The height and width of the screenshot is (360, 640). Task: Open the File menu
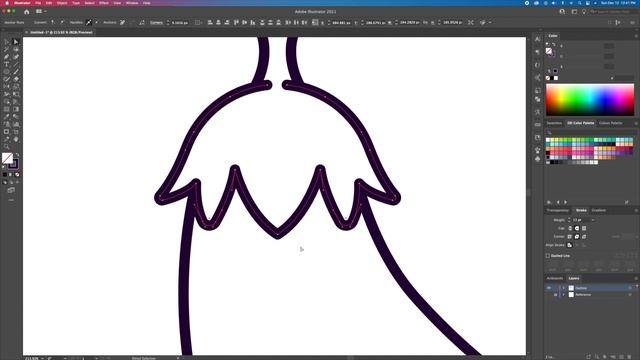point(38,3)
